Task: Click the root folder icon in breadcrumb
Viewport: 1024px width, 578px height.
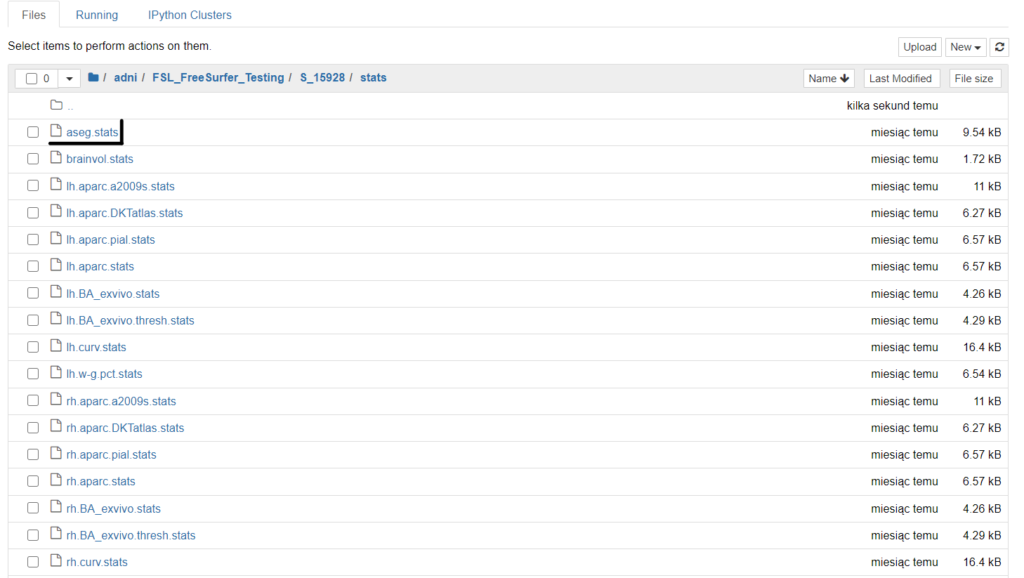Action: tap(93, 78)
